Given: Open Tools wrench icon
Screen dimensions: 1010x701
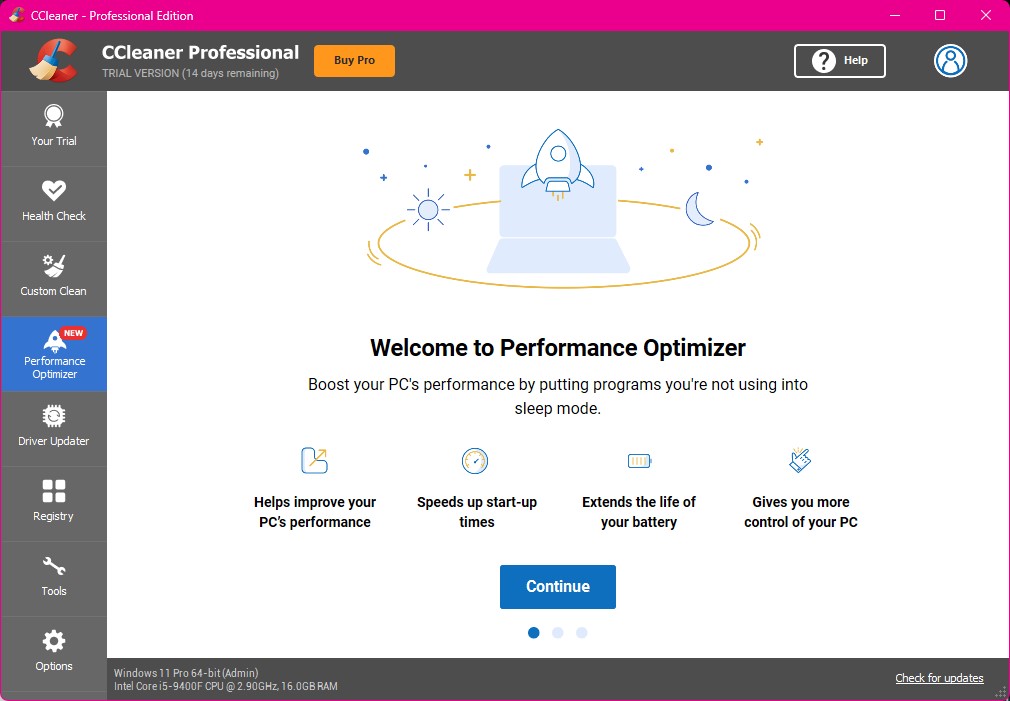Looking at the screenshot, I should click(53, 567).
